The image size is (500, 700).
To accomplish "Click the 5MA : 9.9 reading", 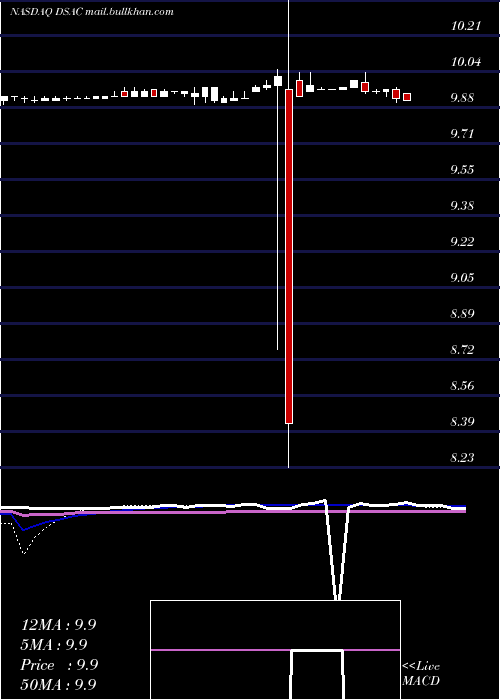I will pyautogui.click(x=54, y=645).
